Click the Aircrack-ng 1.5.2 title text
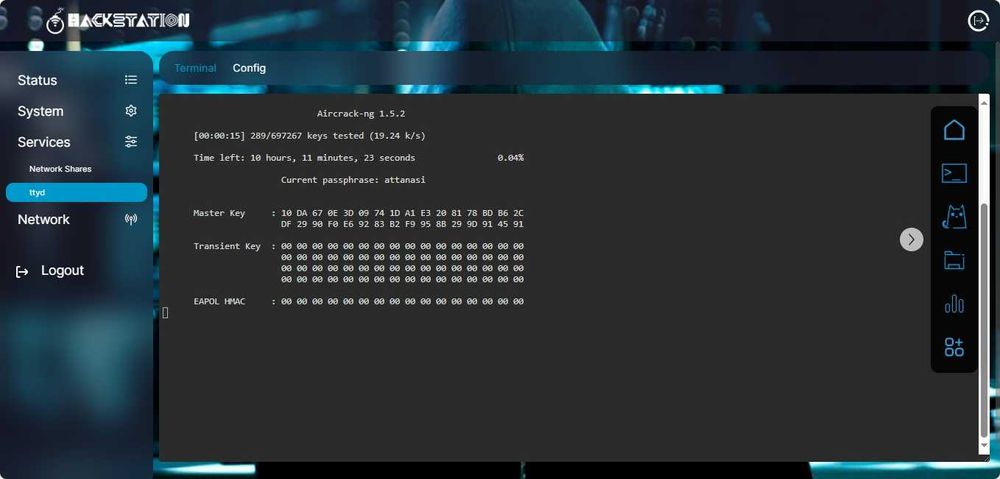Image resolution: width=1000 pixels, height=479 pixels. (x=361, y=114)
